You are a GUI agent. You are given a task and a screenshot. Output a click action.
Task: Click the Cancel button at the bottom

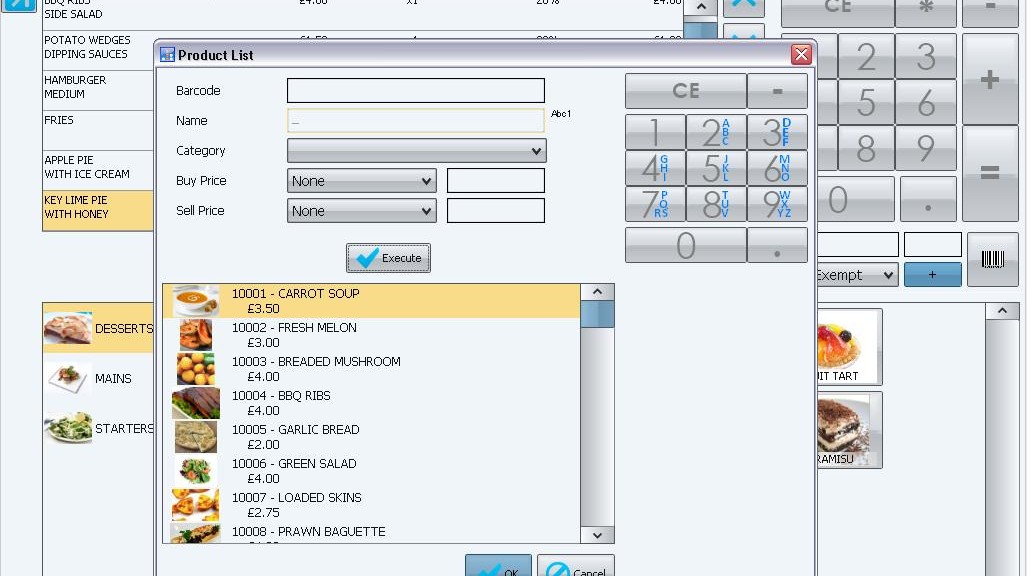pos(576,570)
